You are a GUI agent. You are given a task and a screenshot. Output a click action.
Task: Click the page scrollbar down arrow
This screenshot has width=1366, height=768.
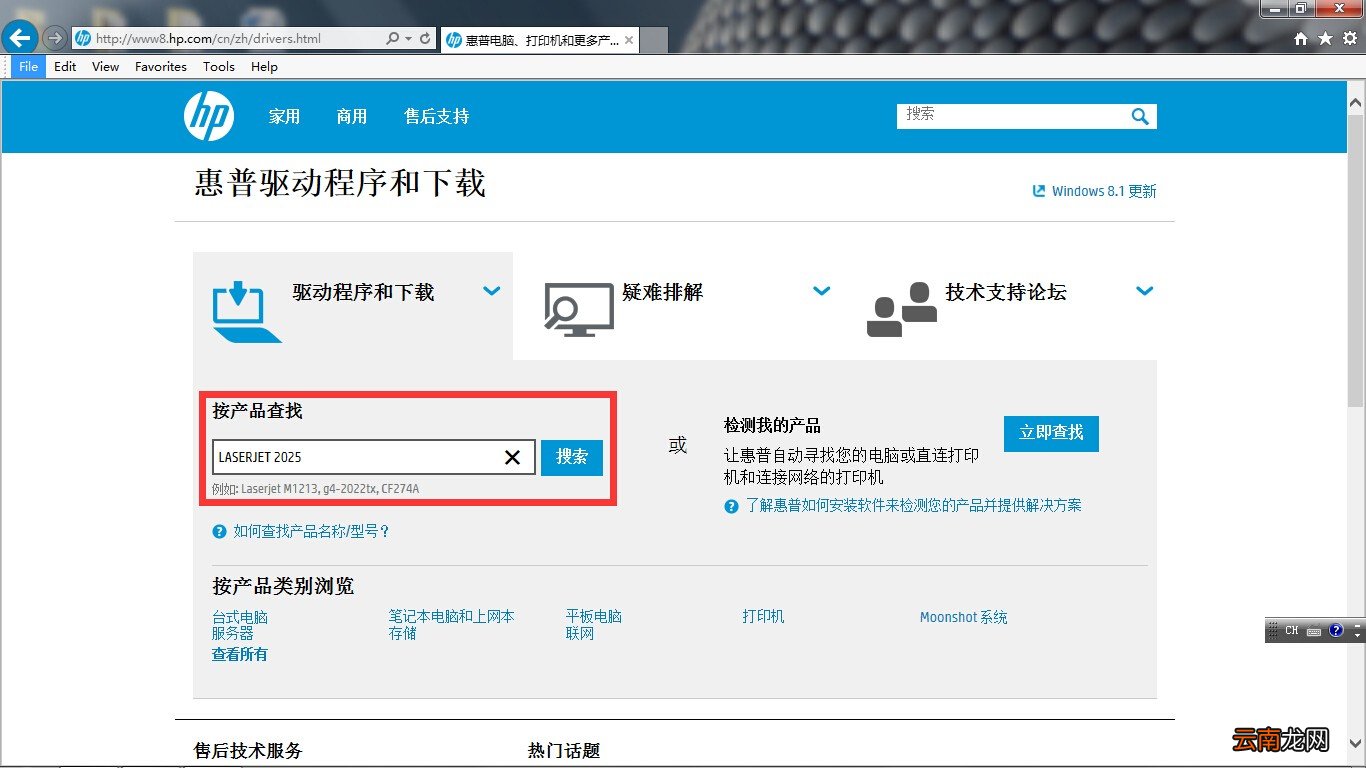(1356, 742)
